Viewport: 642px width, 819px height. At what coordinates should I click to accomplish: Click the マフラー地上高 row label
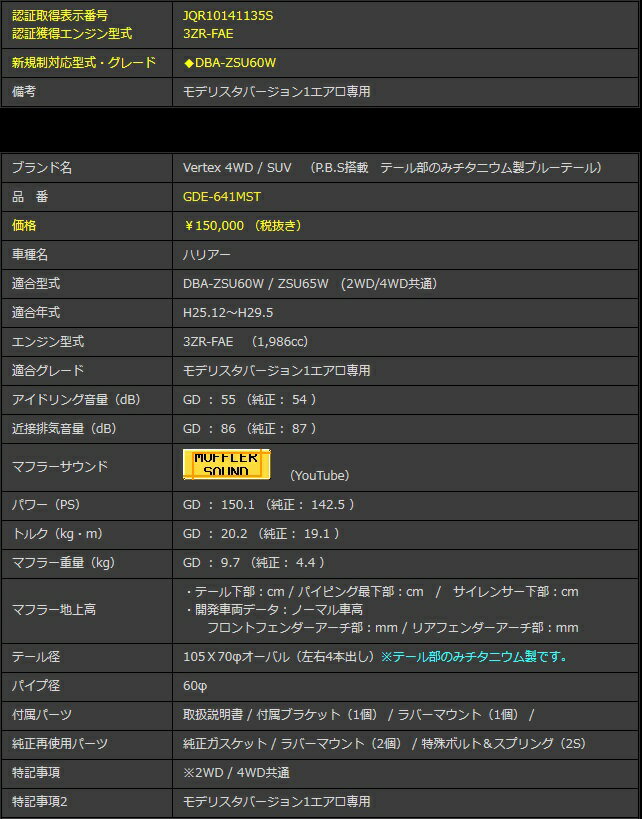(54, 610)
